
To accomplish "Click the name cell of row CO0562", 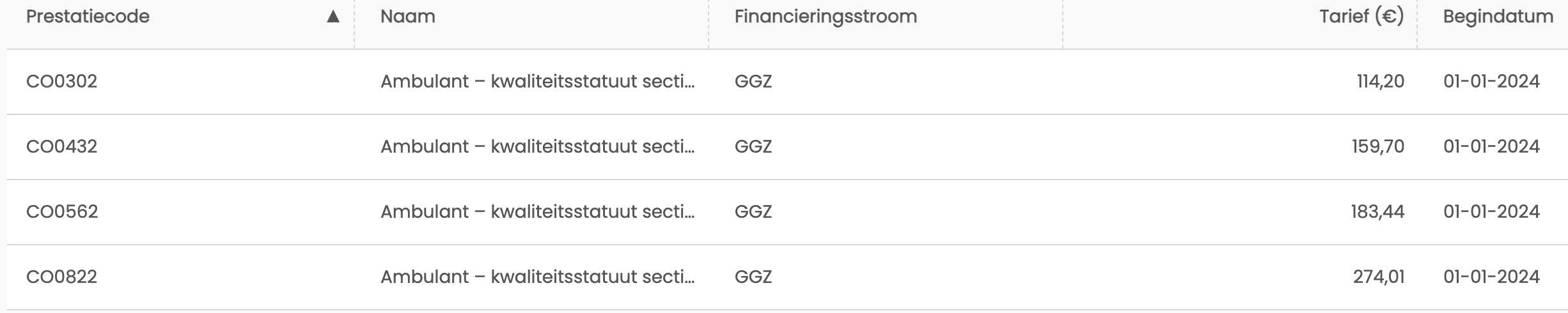I will [538, 212].
